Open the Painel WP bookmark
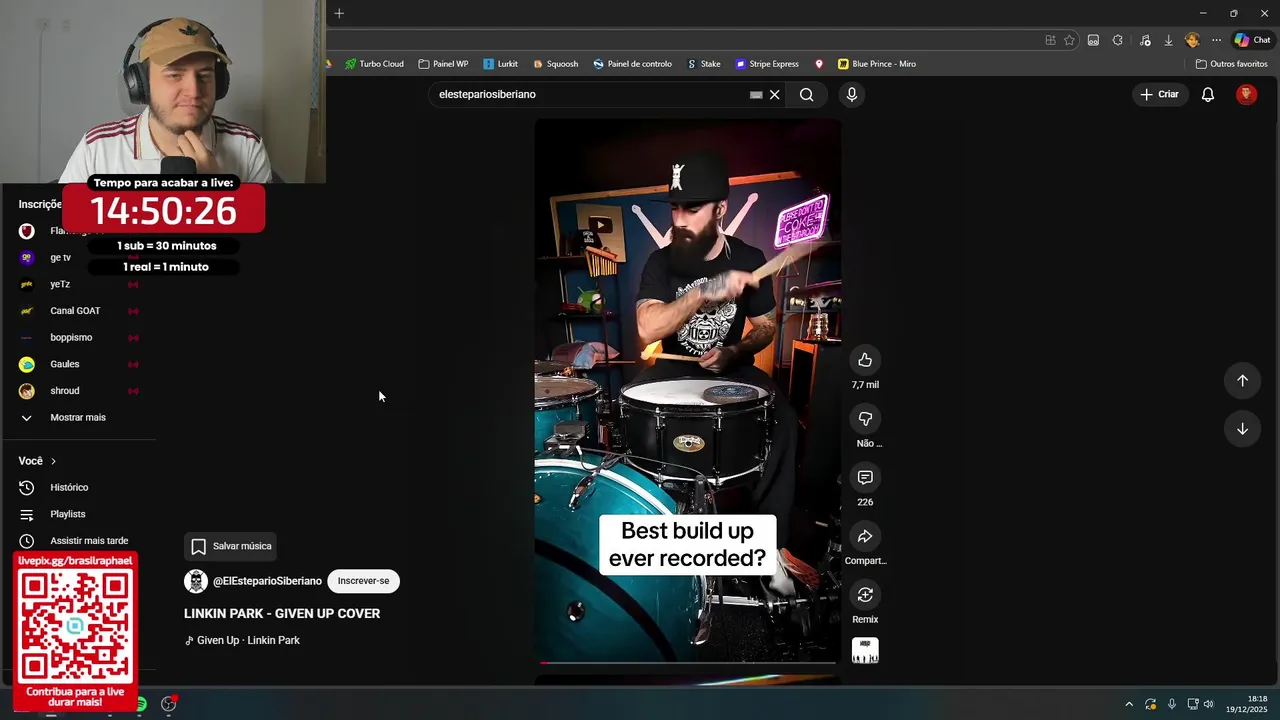Image resolution: width=1280 pixels, height=720 pixels. coord(443,64)
